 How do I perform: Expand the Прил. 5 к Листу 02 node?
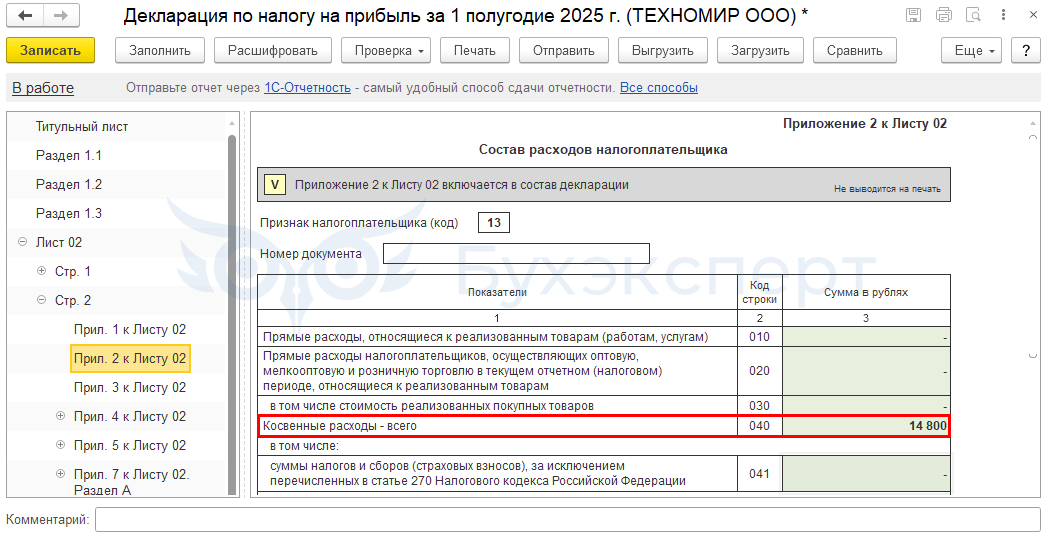[61, 445]
